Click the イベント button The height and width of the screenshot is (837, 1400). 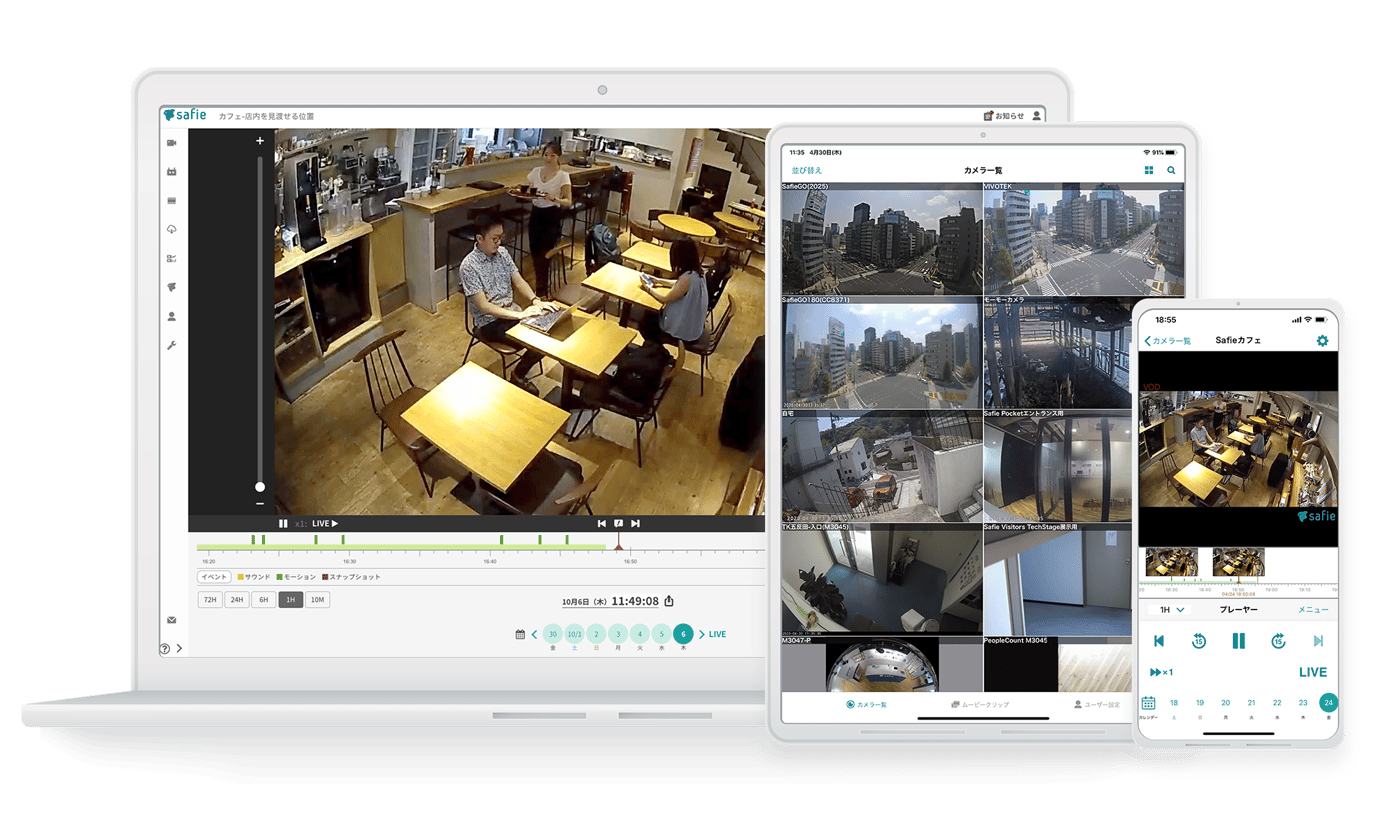click(214, 577)
